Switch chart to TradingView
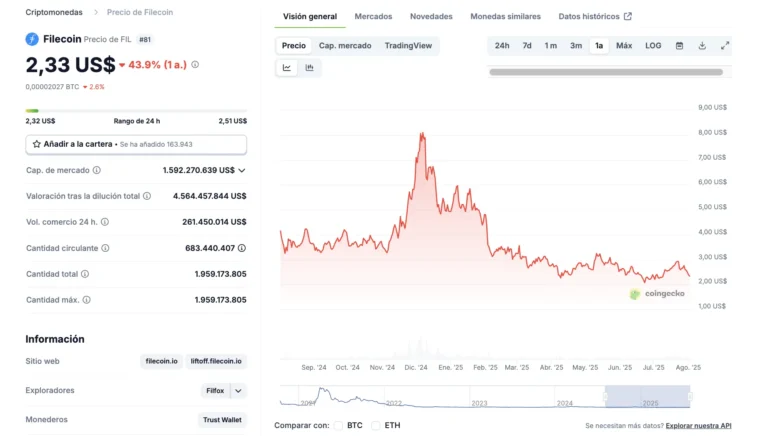Image resolution: width=768 pixels, height=436 pixels. [x=408, y=46]
